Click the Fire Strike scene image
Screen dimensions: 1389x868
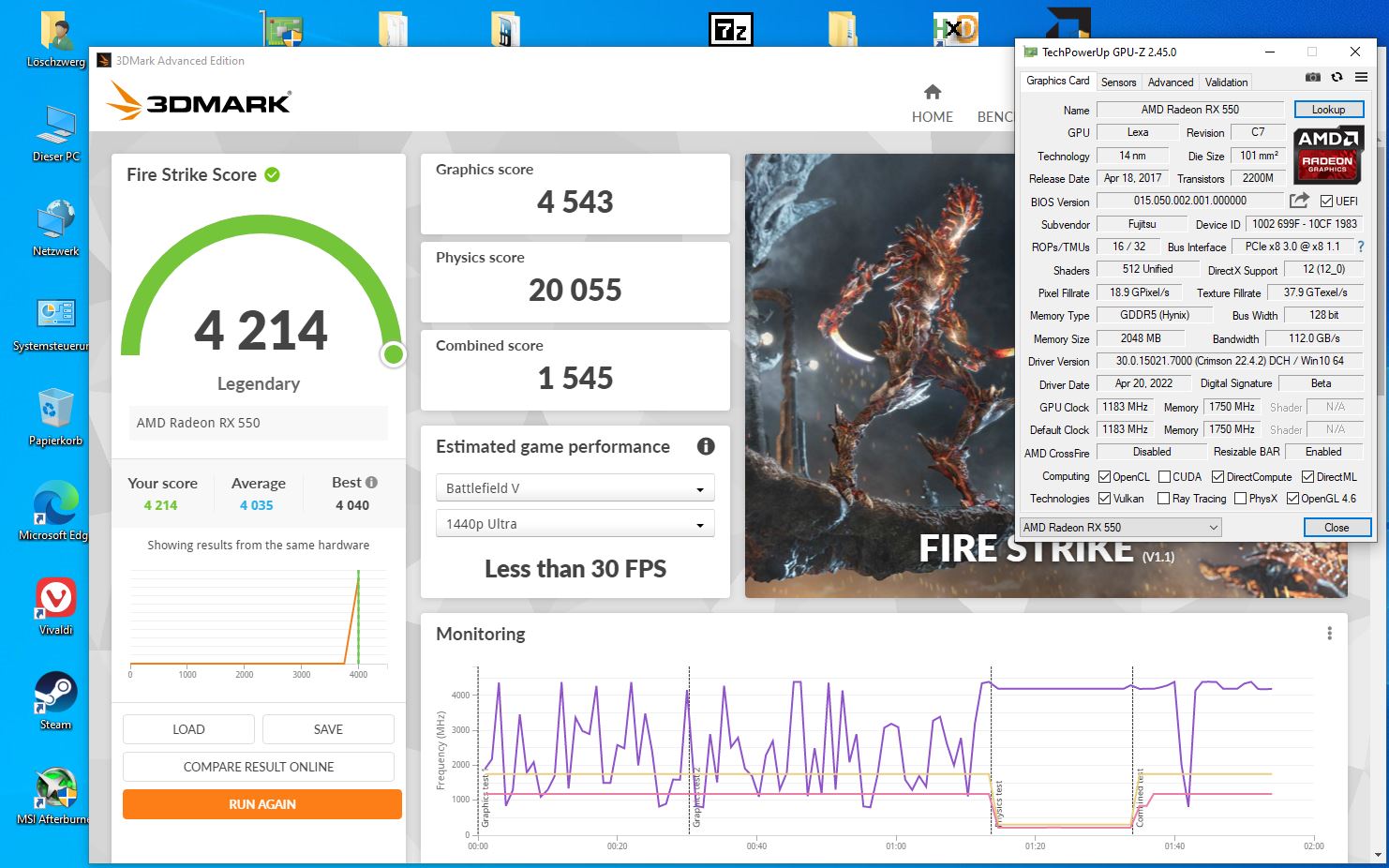(879, 375)
